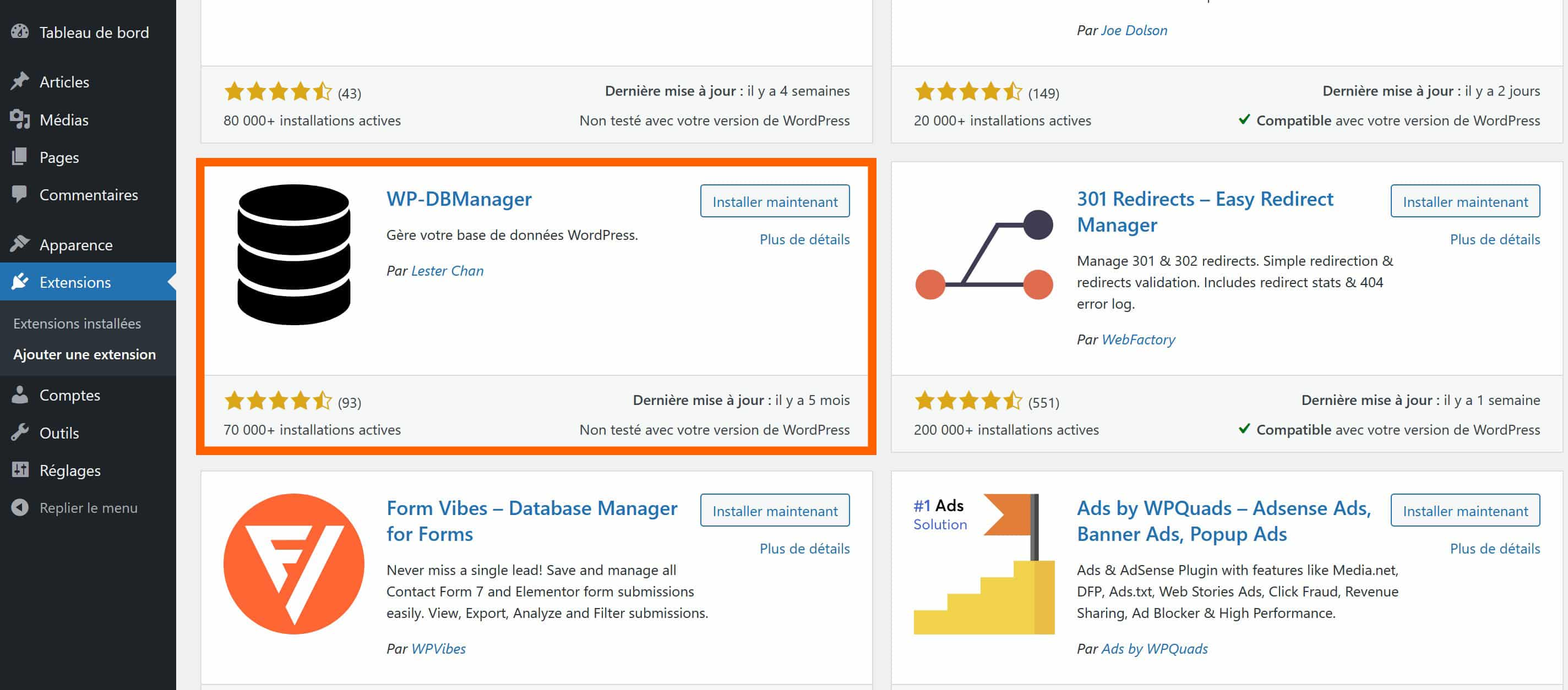Open Plus de détails for Ads by WPQuads

coord(1495,548)
